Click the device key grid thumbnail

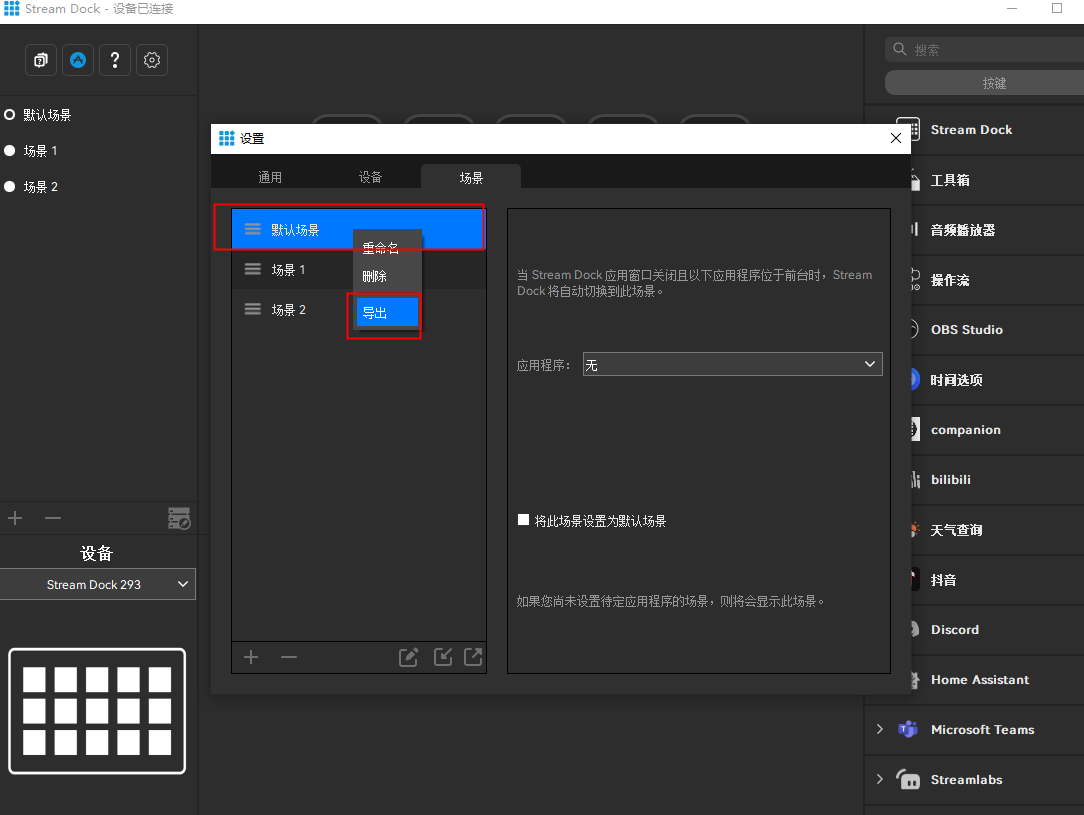[x=97, y=711]
